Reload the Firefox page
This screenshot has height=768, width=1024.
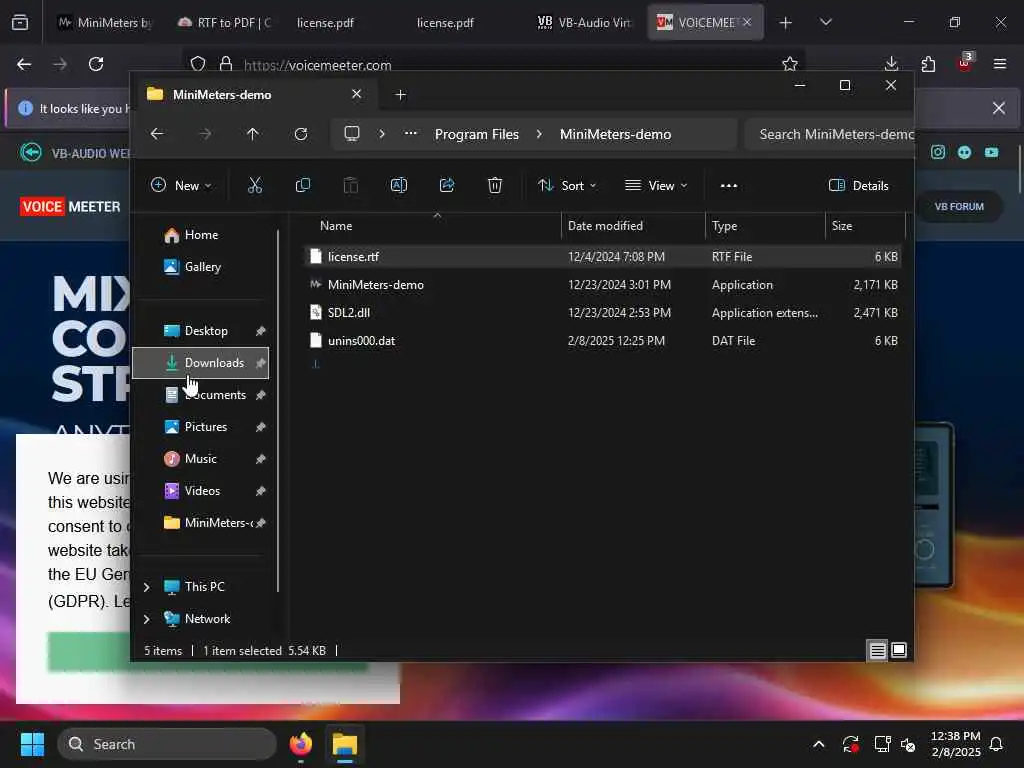96,64
